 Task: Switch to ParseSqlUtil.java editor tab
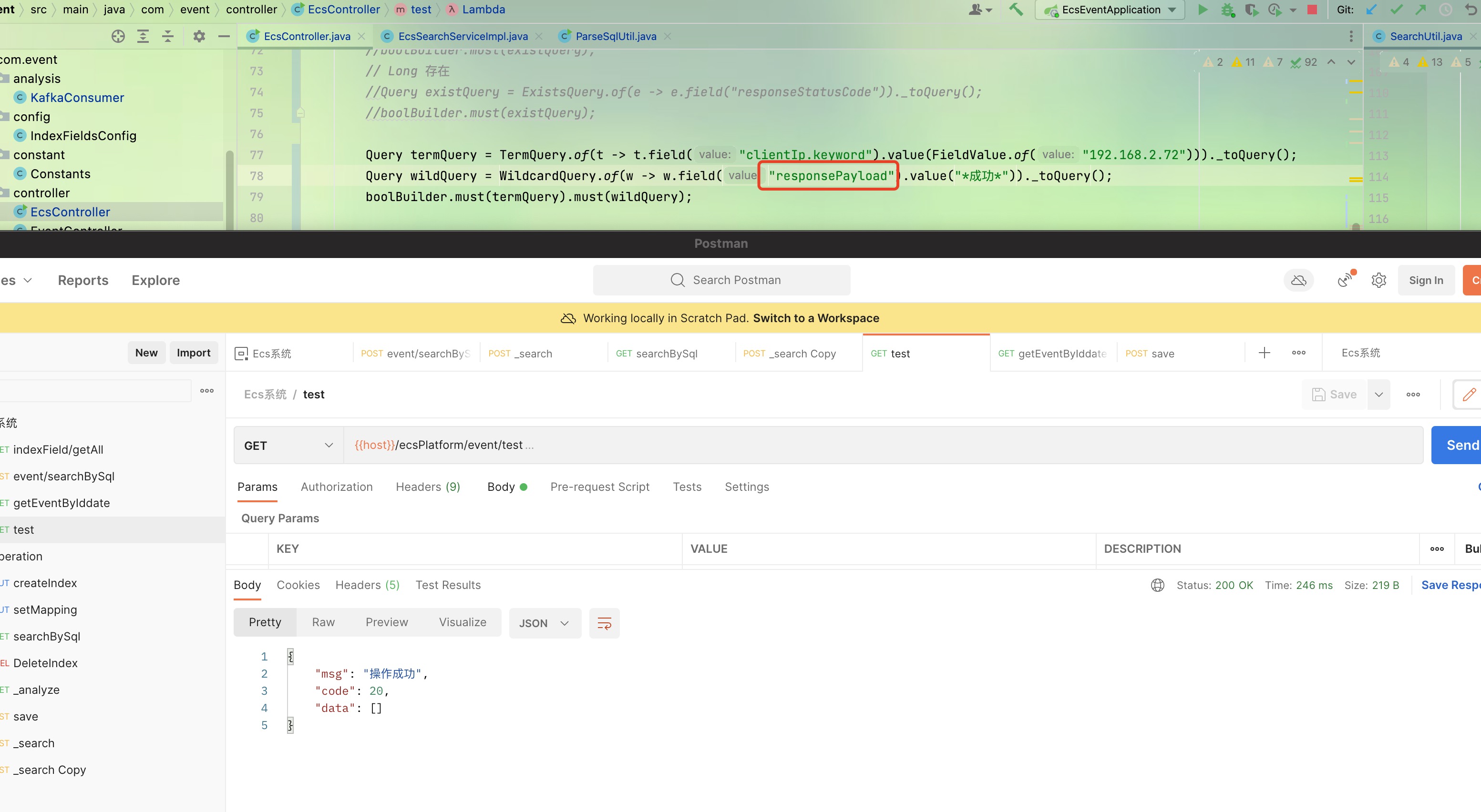pyautogui.click(x=615, y=36)
